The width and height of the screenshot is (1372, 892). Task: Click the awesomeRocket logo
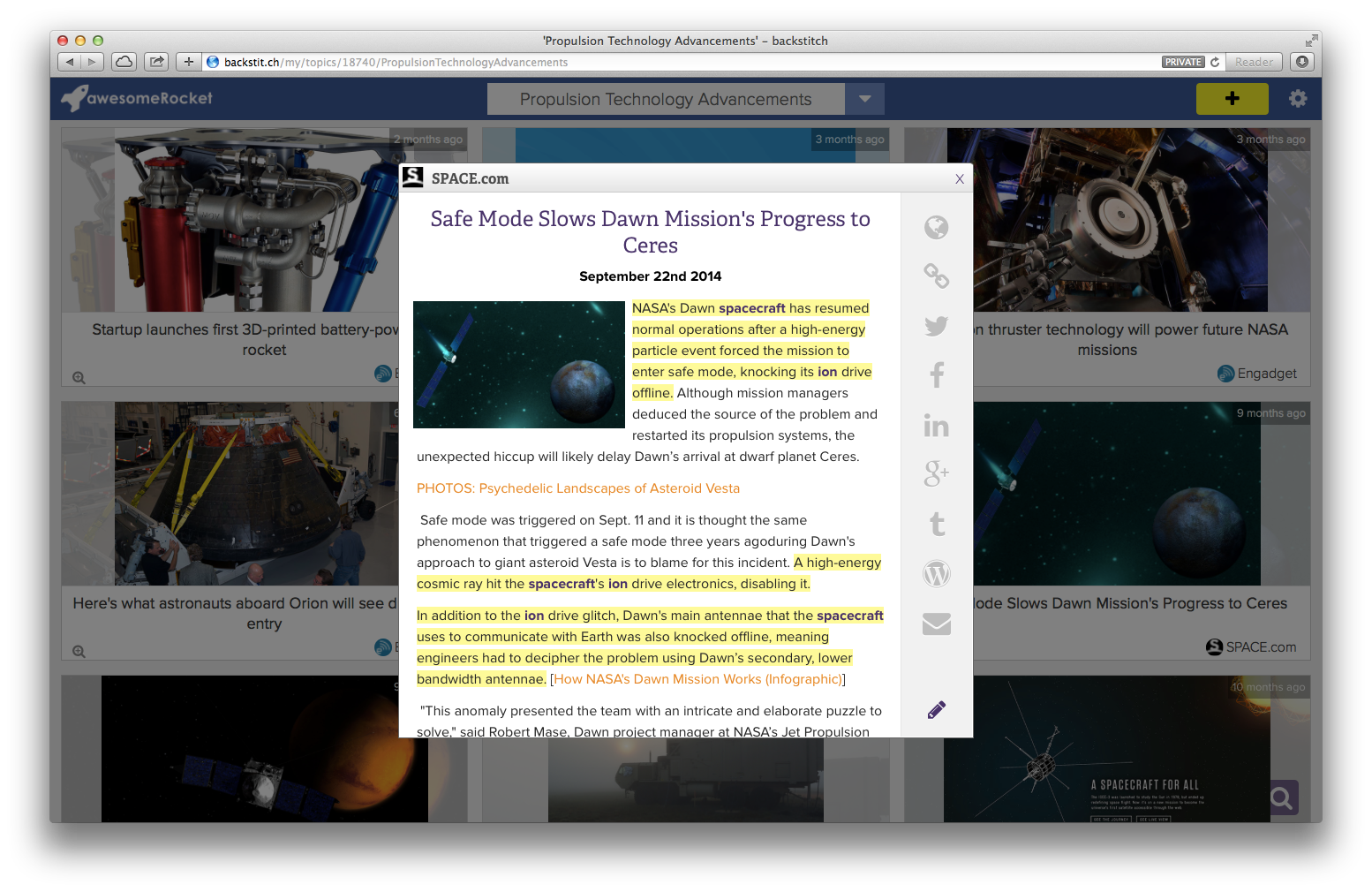(x=137, y=98)
